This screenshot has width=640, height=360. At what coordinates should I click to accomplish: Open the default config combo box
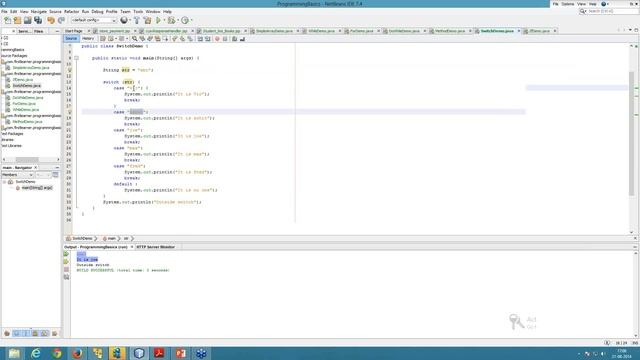94,20
